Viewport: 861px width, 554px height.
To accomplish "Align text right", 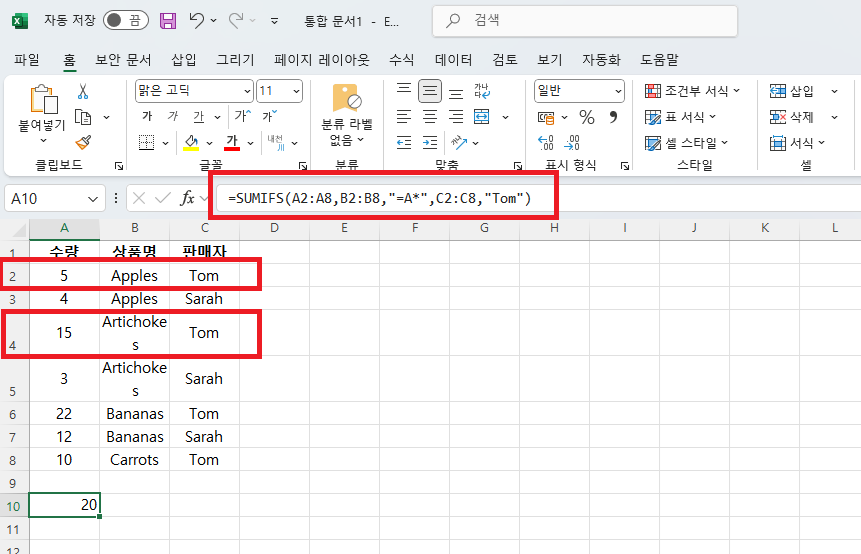I will [456, 116].
